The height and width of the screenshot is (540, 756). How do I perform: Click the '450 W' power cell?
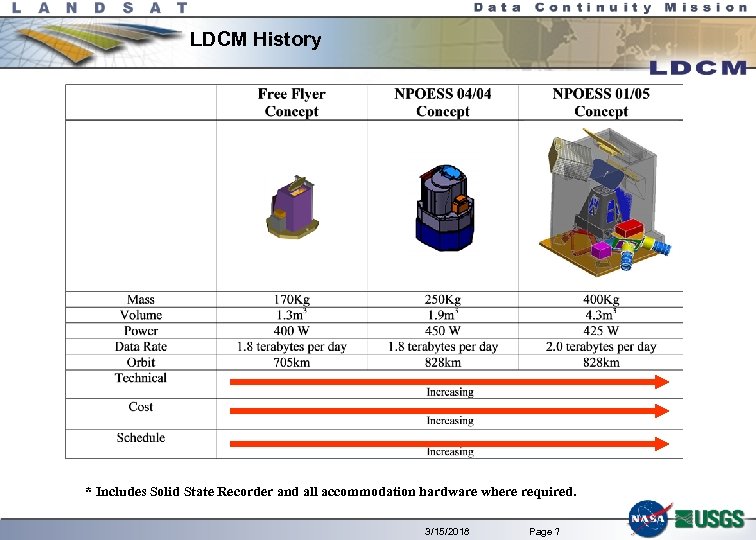443,331
